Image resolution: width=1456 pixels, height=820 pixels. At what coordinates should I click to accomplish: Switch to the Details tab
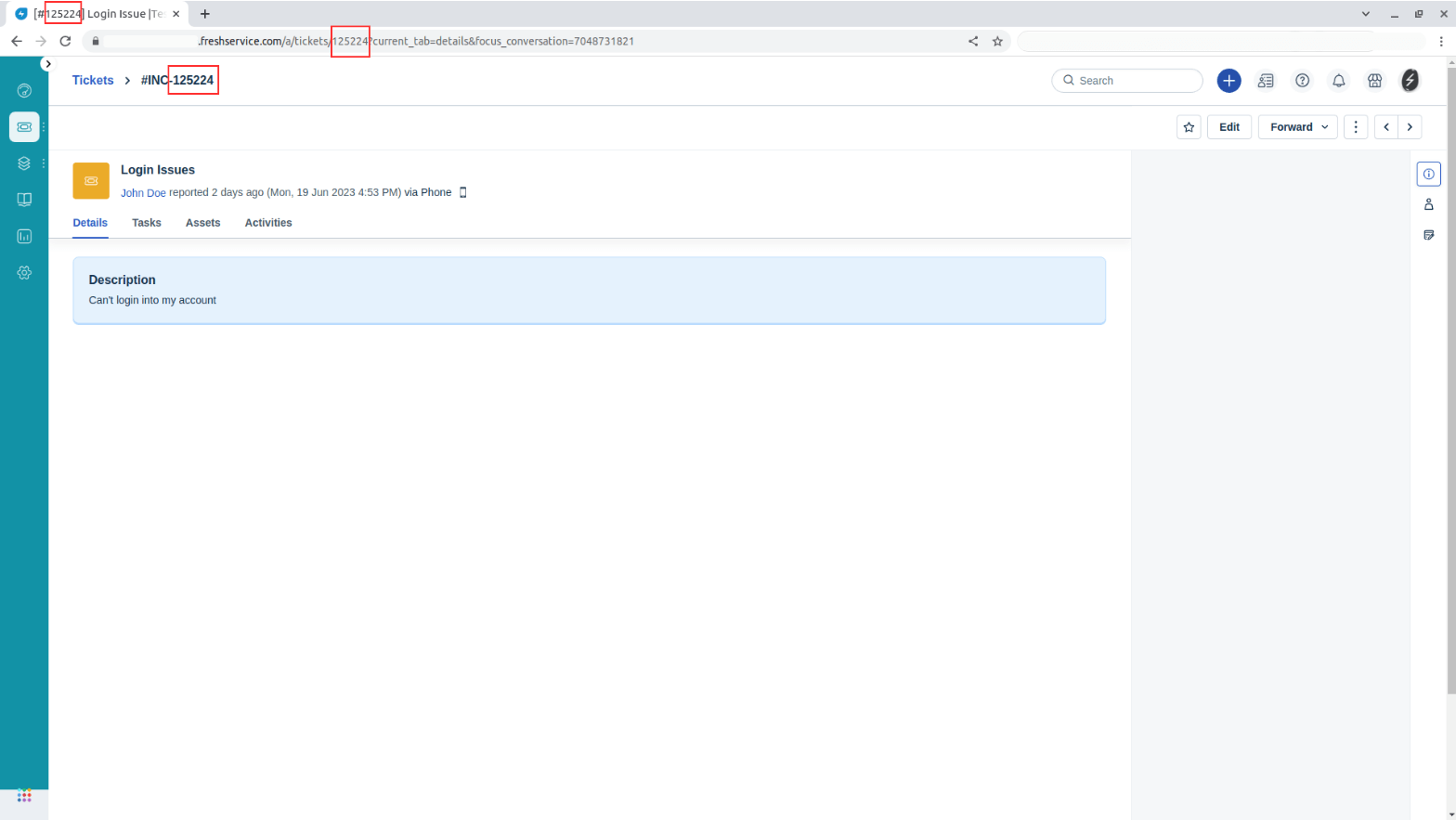[90, 223]
